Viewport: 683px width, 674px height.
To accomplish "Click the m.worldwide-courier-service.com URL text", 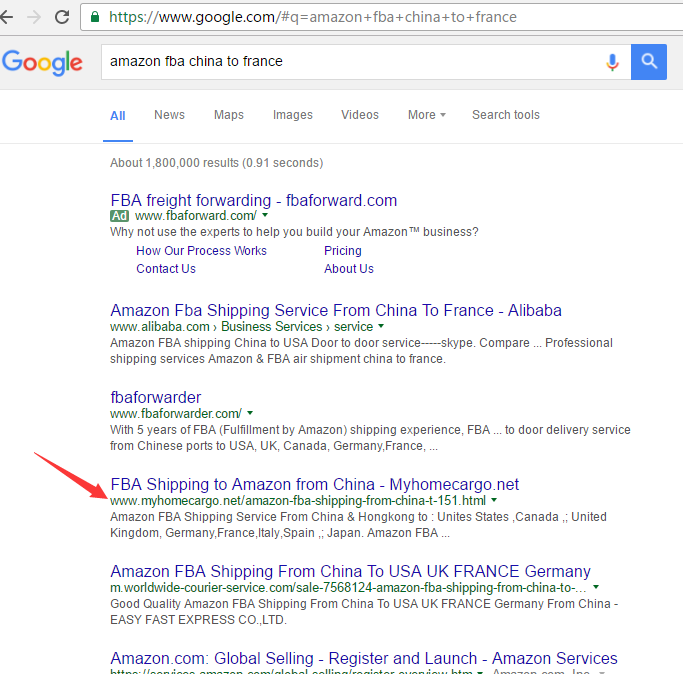I will 348,588.
